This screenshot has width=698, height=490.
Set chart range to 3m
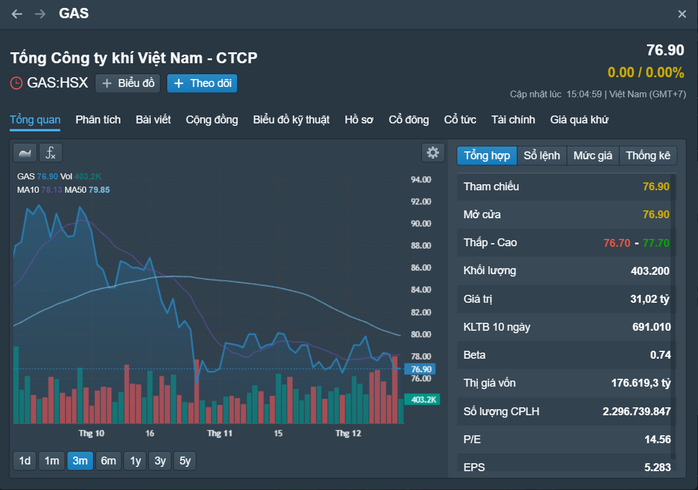(80, 461)
